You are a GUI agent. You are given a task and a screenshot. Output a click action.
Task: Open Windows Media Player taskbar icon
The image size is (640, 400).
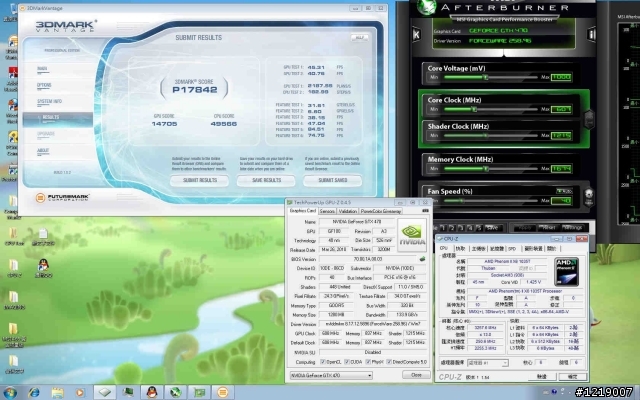(x=80, y=393)
